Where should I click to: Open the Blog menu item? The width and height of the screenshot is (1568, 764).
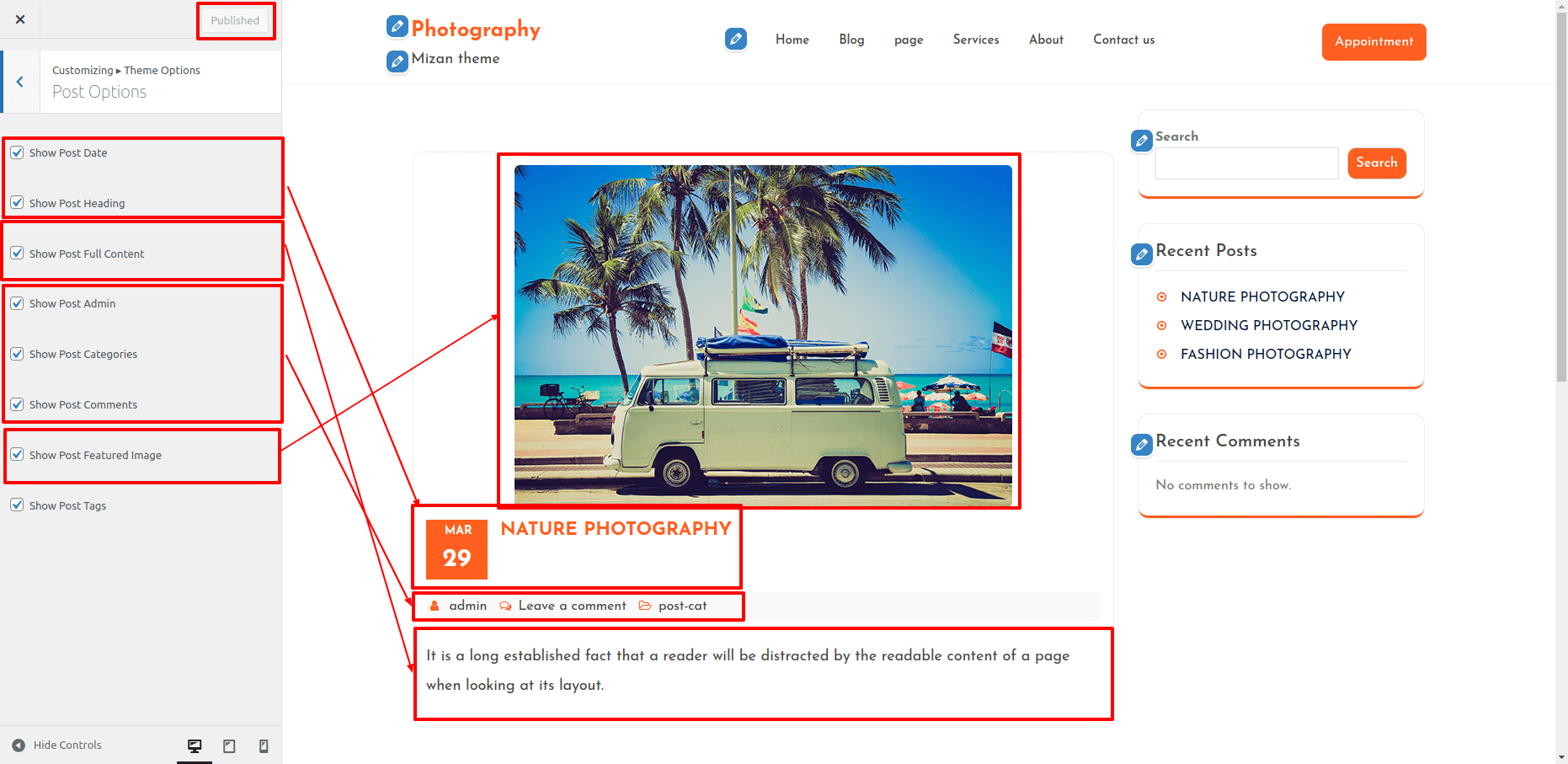tap(851, 40)
